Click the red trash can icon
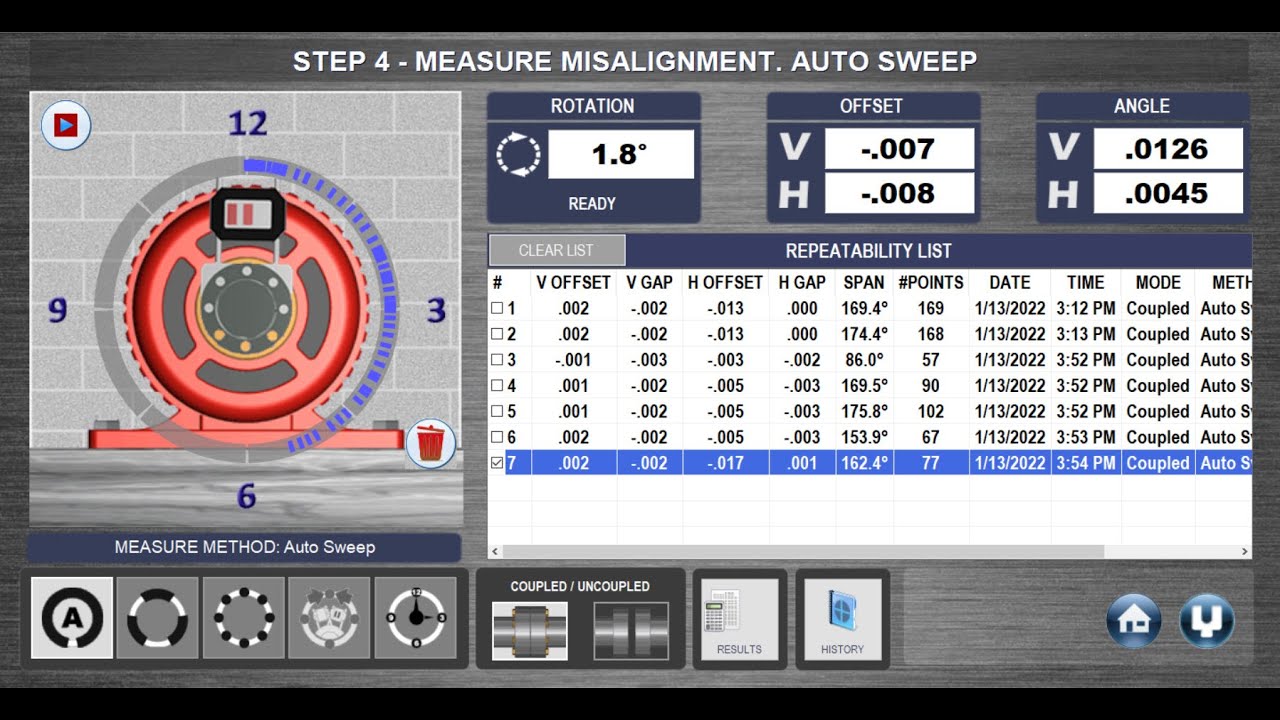Image resolution: width=1280 pixels, height=720 pixels. pyautogui.click(x=431, y=443)
